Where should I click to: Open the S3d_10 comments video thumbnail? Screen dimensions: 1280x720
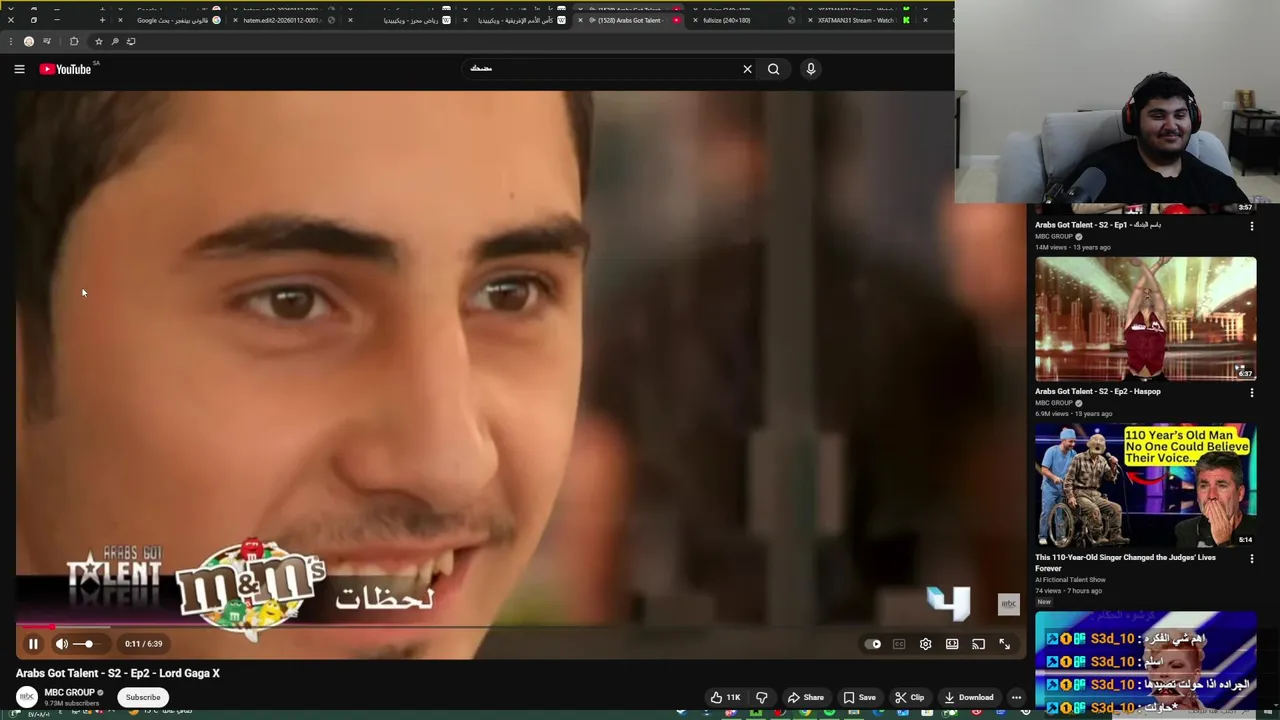click(1145, 663)
